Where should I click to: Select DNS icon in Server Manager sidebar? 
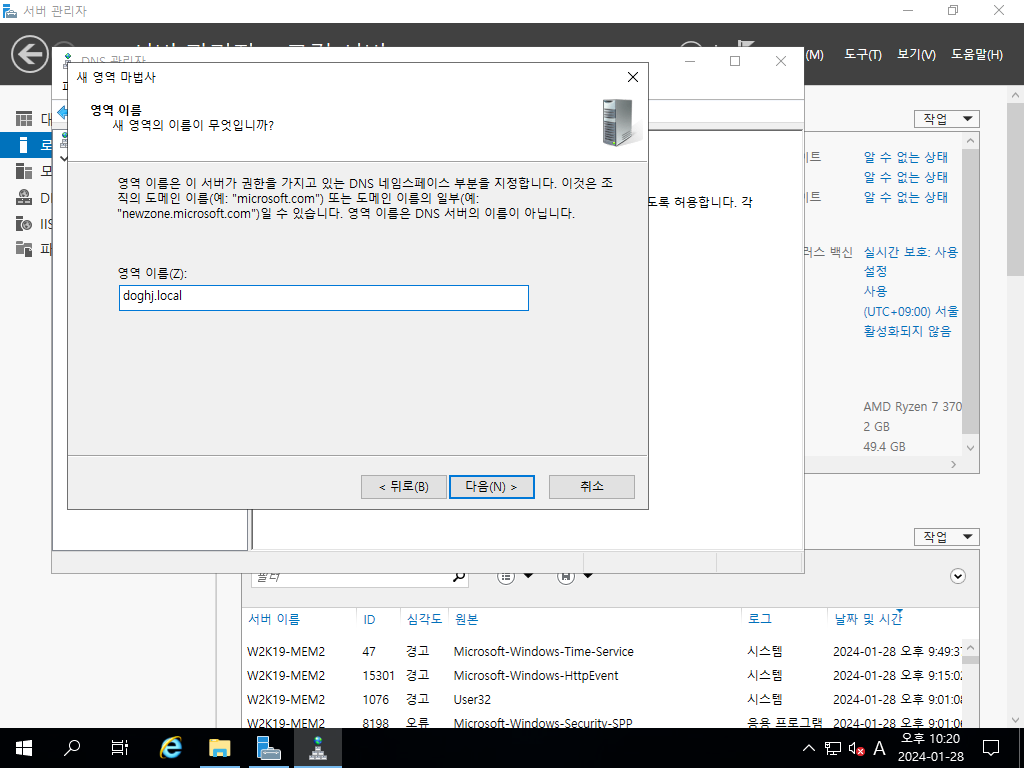tap(24, 197)
